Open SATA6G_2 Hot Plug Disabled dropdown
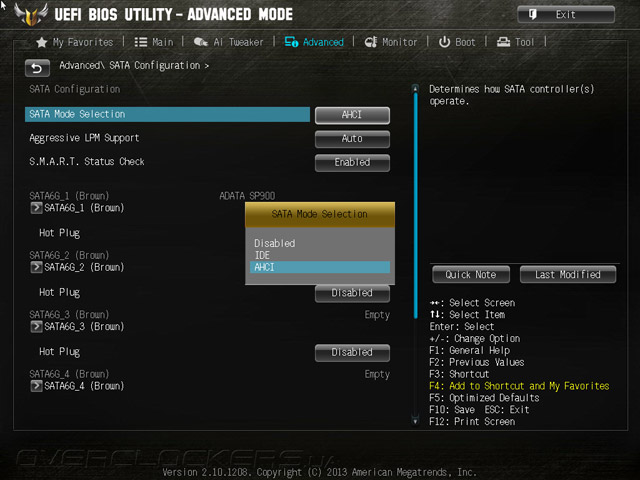 (352, 293)
